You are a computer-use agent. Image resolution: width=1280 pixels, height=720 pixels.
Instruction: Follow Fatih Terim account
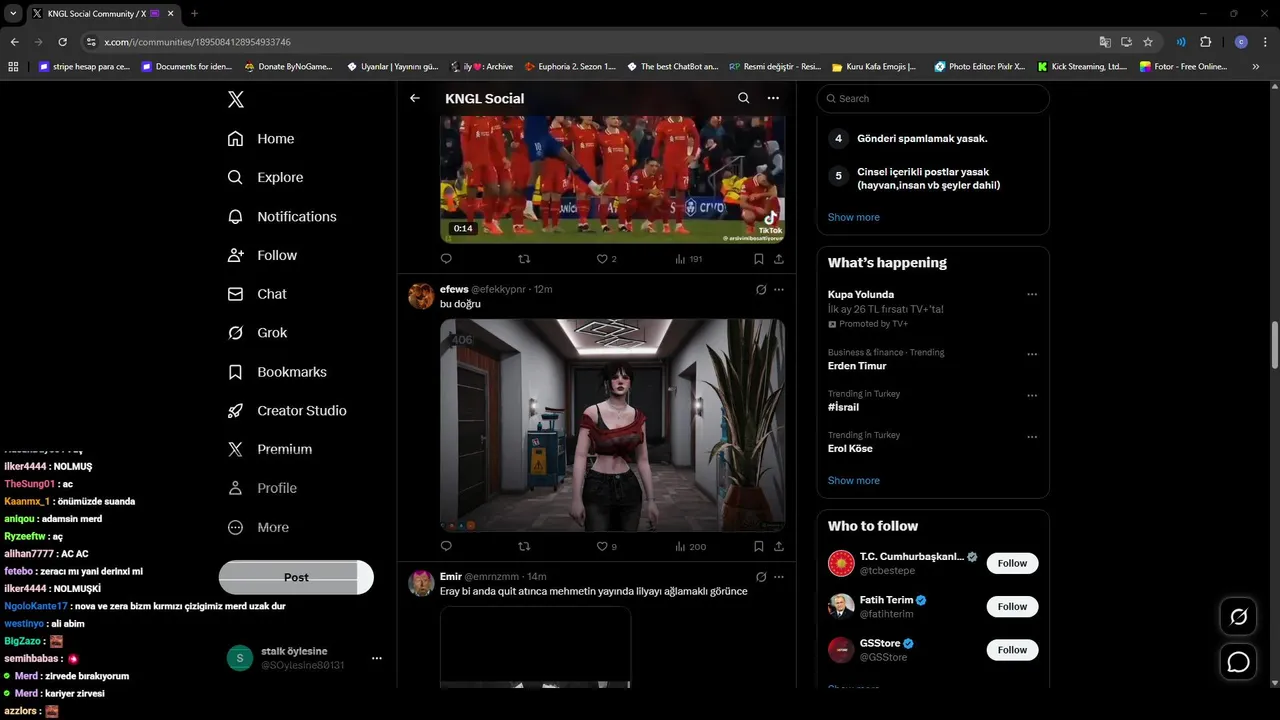1012,606
